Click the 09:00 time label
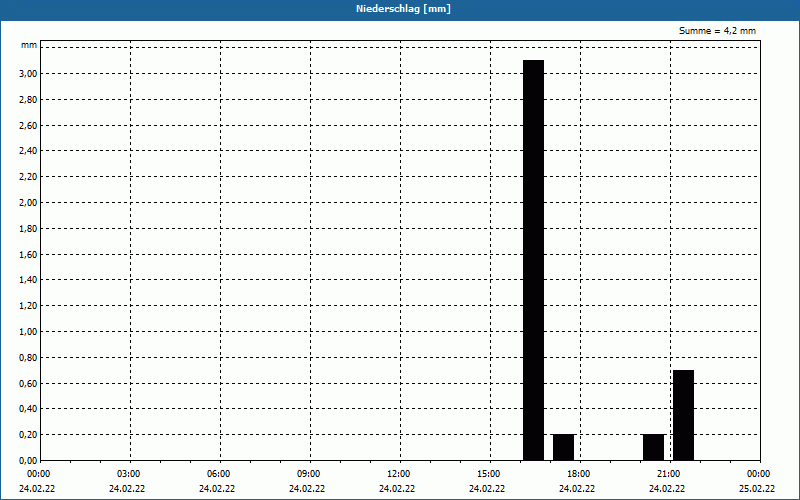 309,474
